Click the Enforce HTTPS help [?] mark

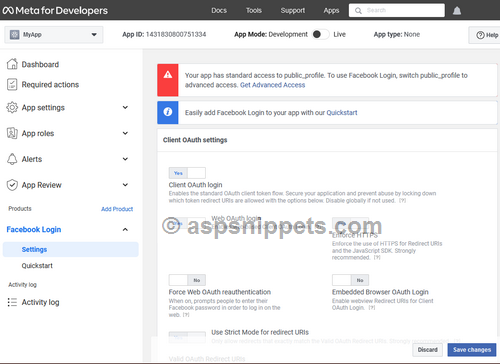pyautogui.click(x=377, y=258)
